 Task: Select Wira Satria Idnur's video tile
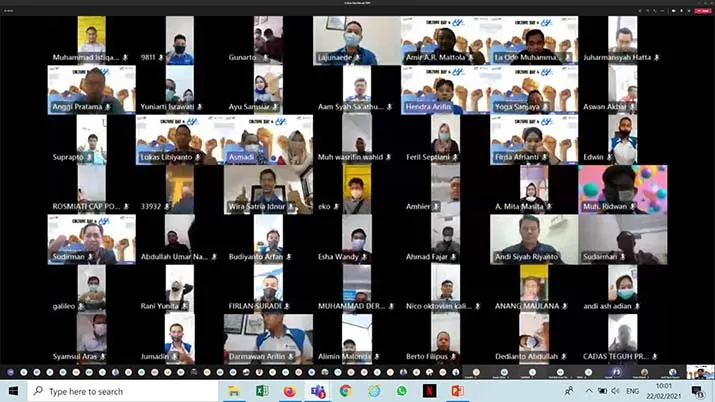coord(268,190)
